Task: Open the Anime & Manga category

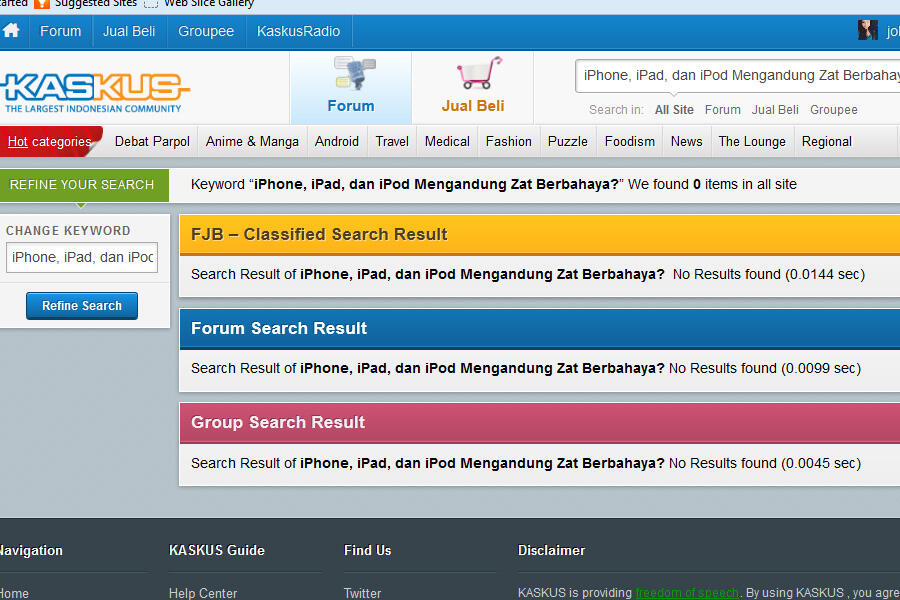Action: 252,141
